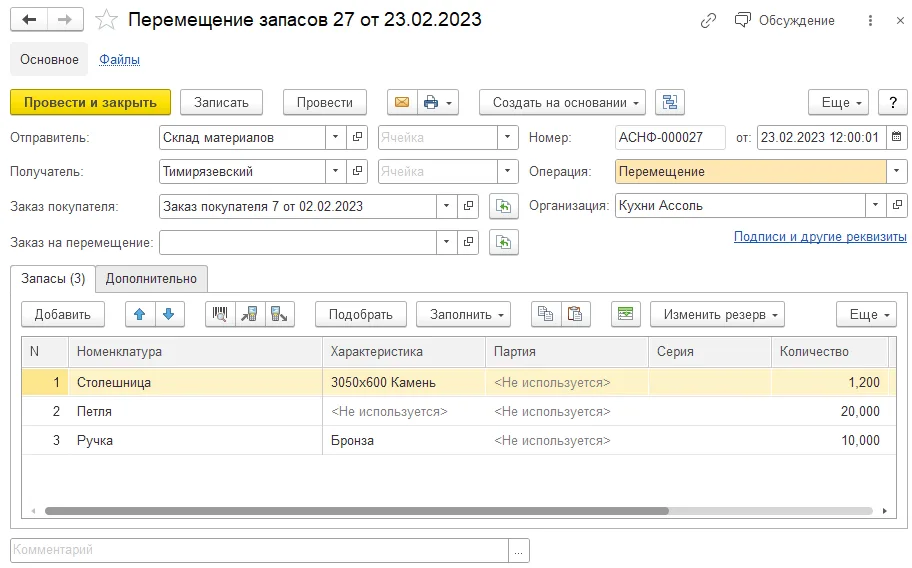Open the calendar date picker
The height and width of the screenshot is (568, 912).
(896, 137)
